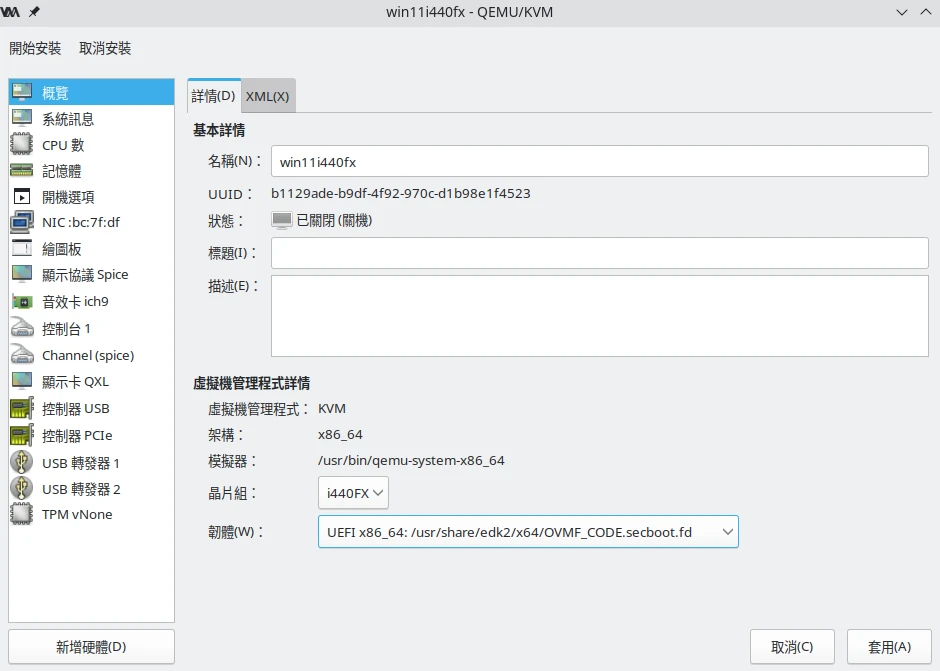Select the USB 轉發器 1 icon
Screen dimensions: 940x671
click(x=22, y=462)
